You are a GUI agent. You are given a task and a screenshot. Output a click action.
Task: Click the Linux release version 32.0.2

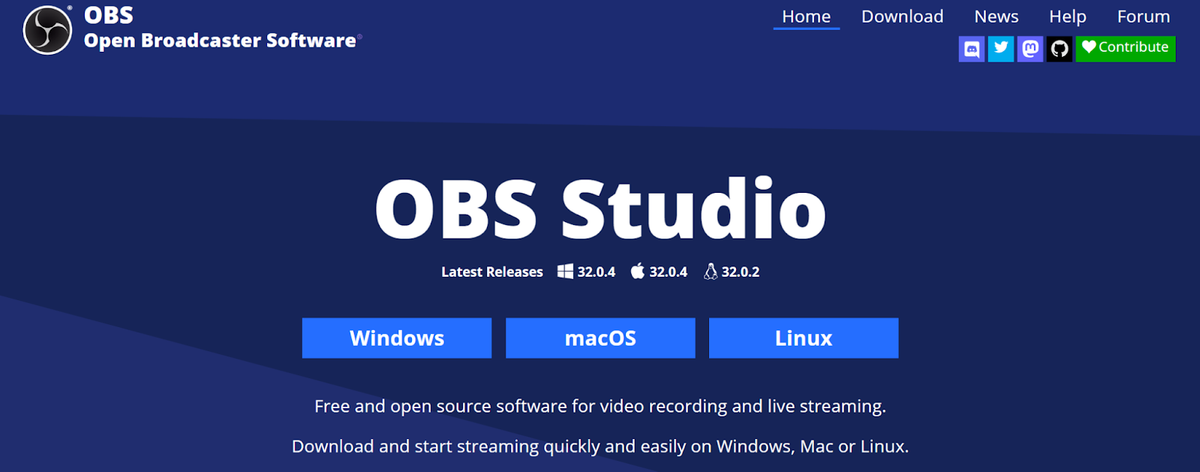(x=741, y=272)
